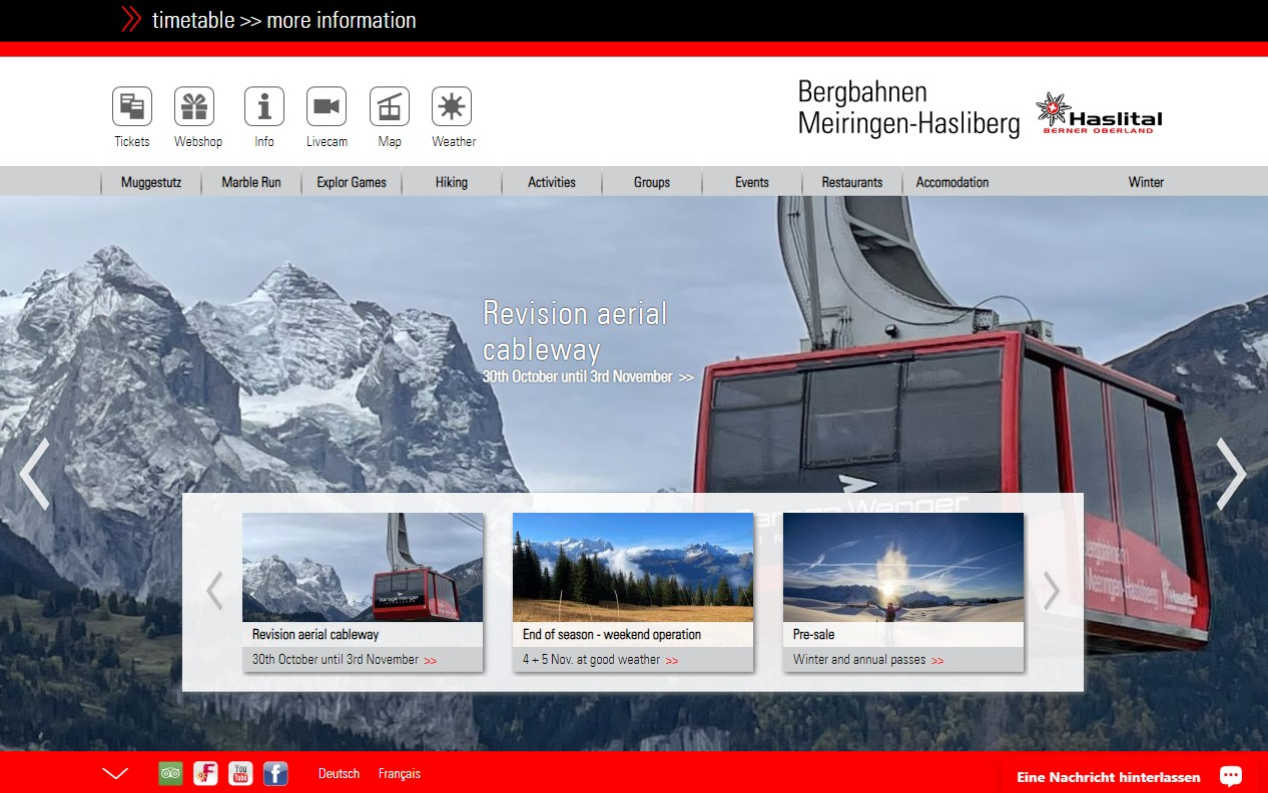Image resolution: width=1268 pixels, height=793 pixels.
Task: Open the Map cable car icon
Action: tap(389, 107)
